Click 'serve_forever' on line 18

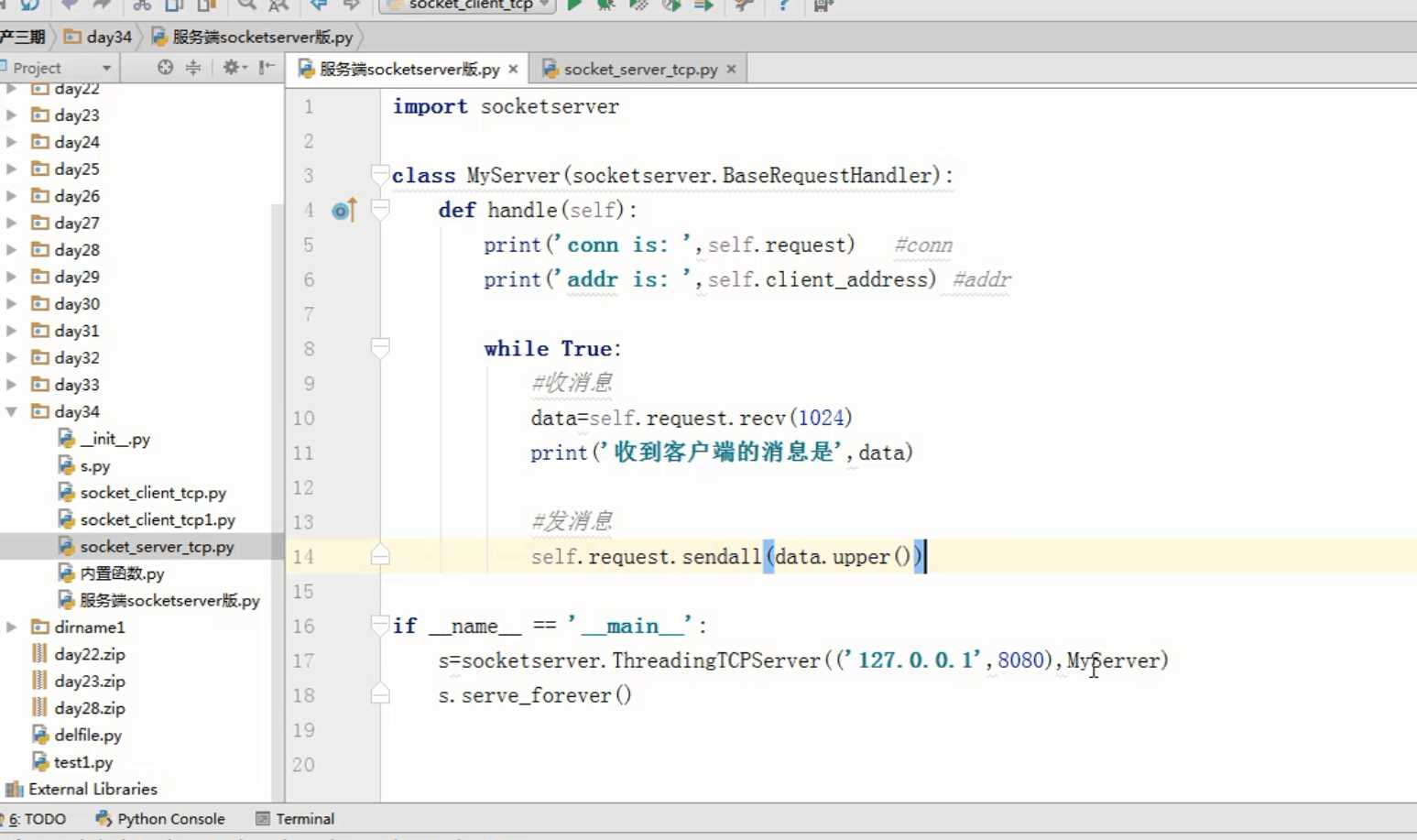coord(536,695)
